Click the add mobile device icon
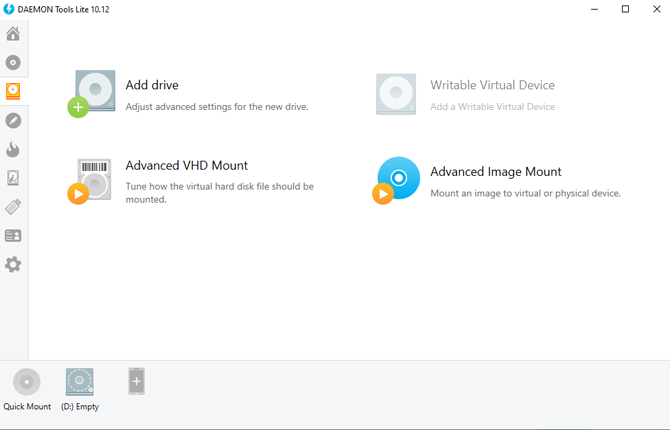The width and height of the screenshot is (670, 430). point(137,381)
